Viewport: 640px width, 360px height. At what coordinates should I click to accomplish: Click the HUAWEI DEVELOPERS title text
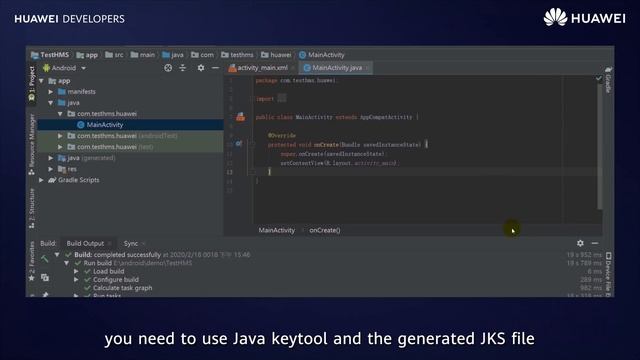point(69,19)
